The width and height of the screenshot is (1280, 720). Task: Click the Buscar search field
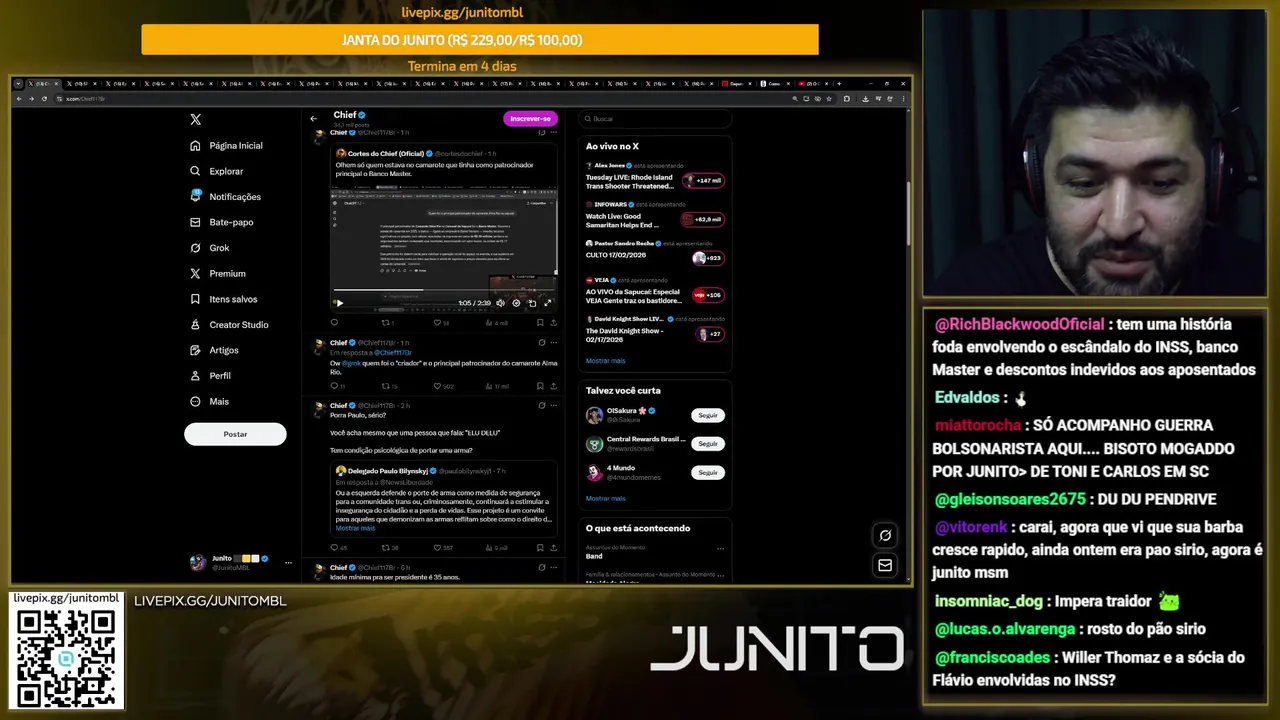(655, 119)
